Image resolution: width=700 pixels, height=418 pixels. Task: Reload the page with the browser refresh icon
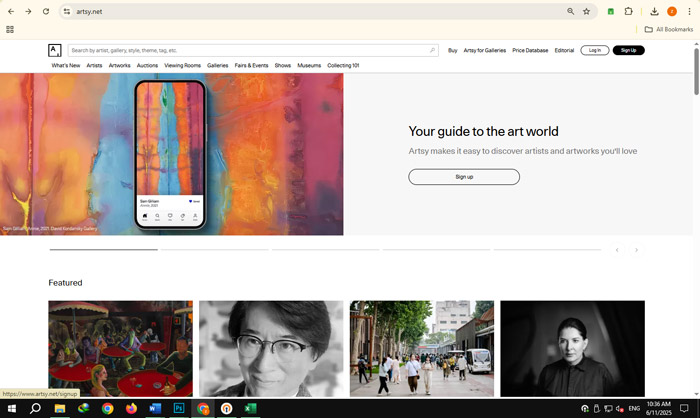[46, 11]
